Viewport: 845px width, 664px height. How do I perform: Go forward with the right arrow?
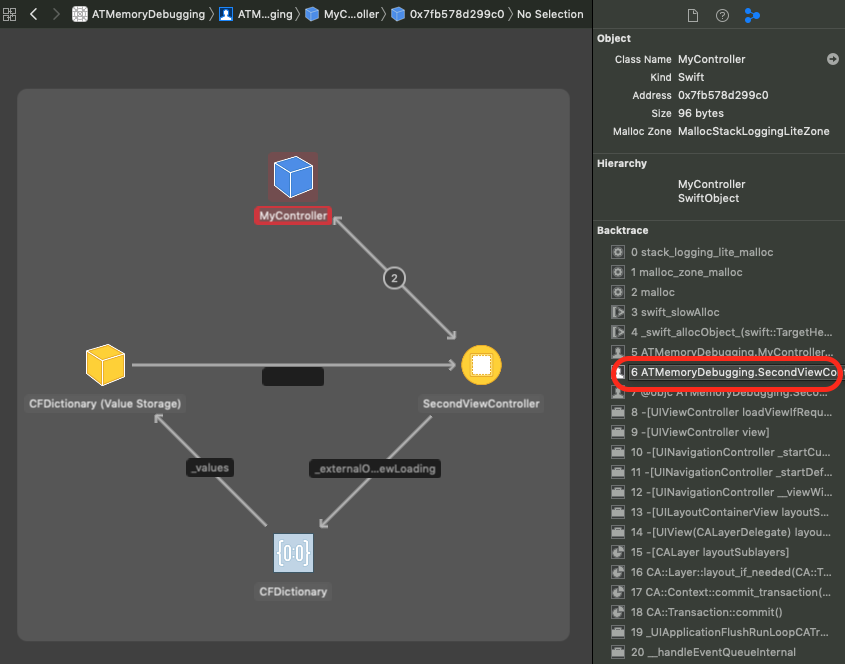[56, 14]
